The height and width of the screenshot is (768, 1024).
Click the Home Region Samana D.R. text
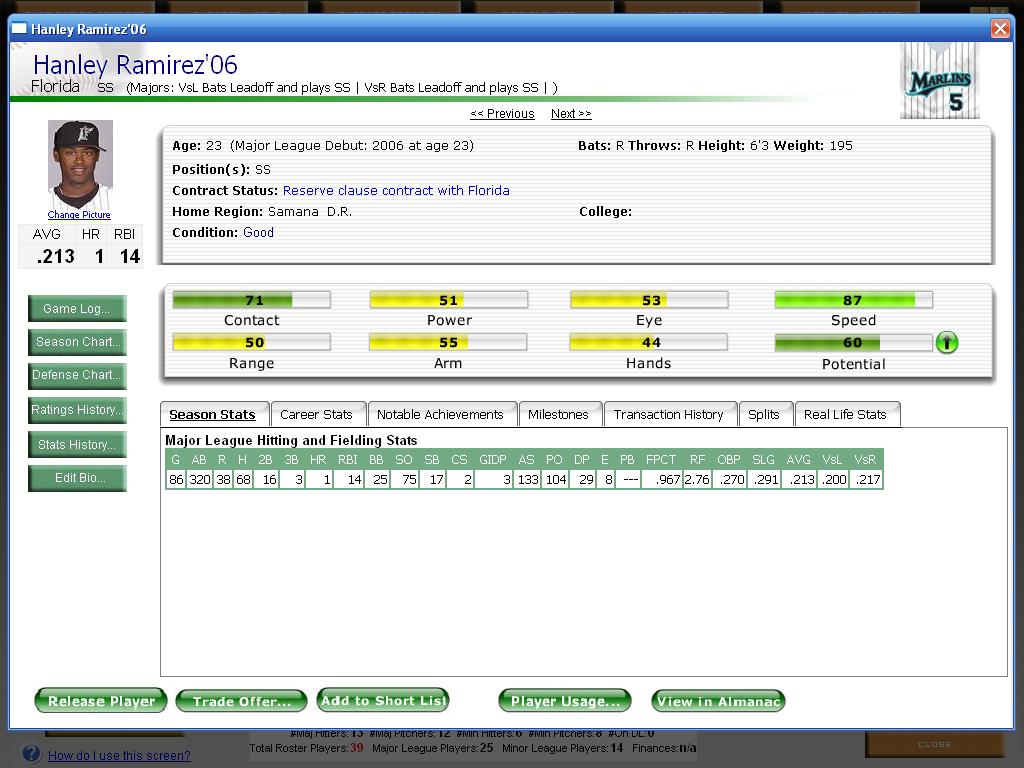pos(262,212)
